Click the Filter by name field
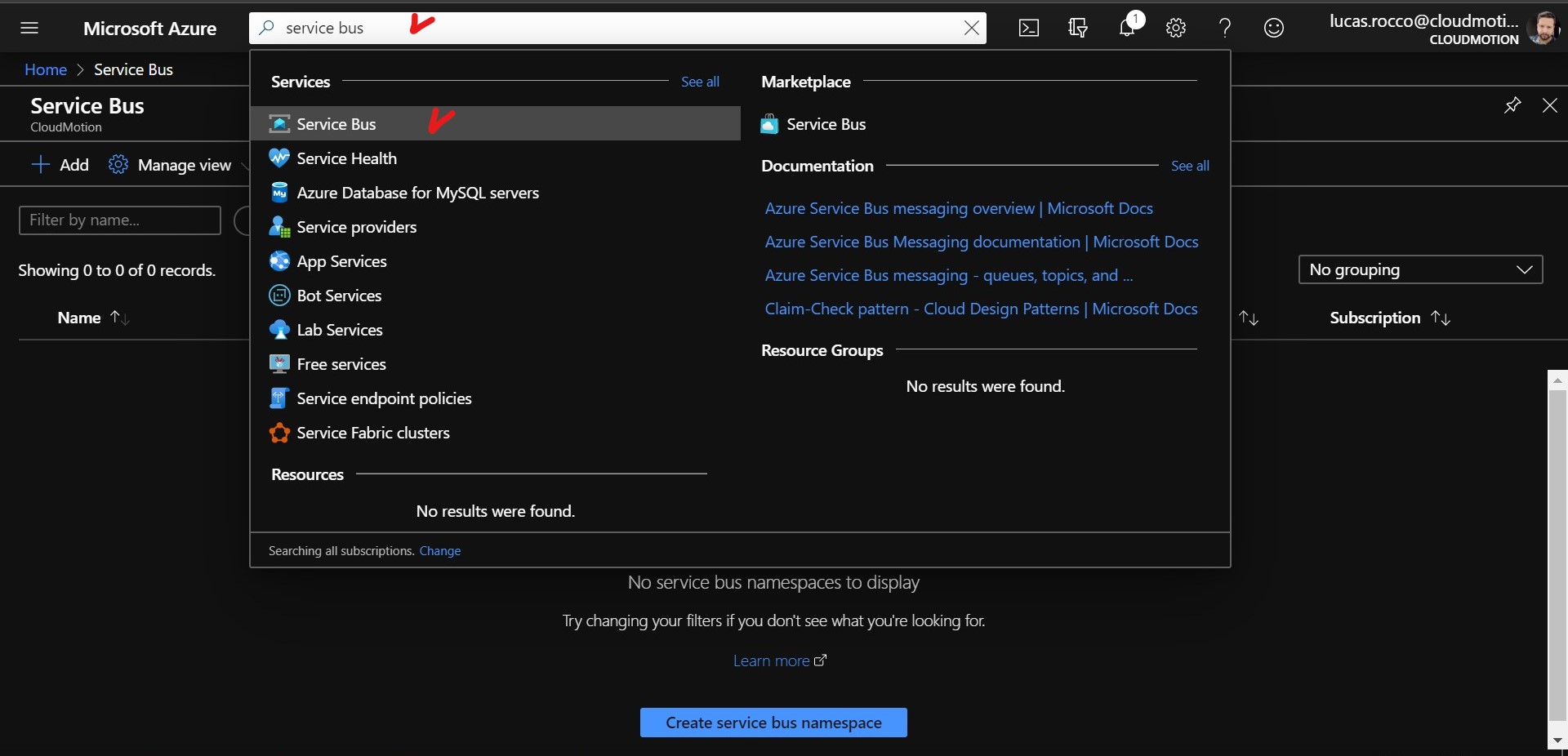Viewport: 1568px width, 756px height. [120, 220]
